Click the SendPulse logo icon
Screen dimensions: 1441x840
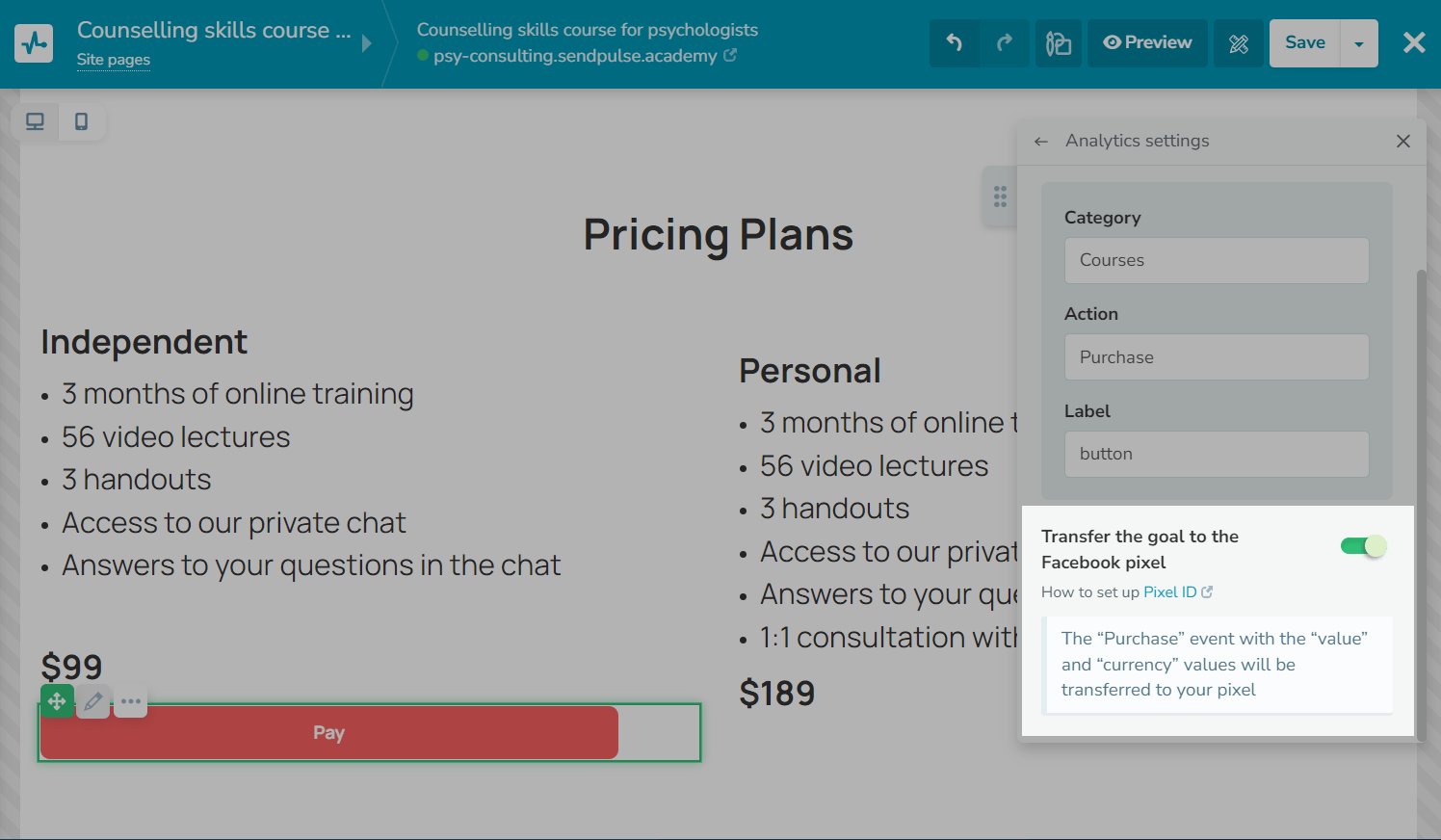(x=34, y=43)
